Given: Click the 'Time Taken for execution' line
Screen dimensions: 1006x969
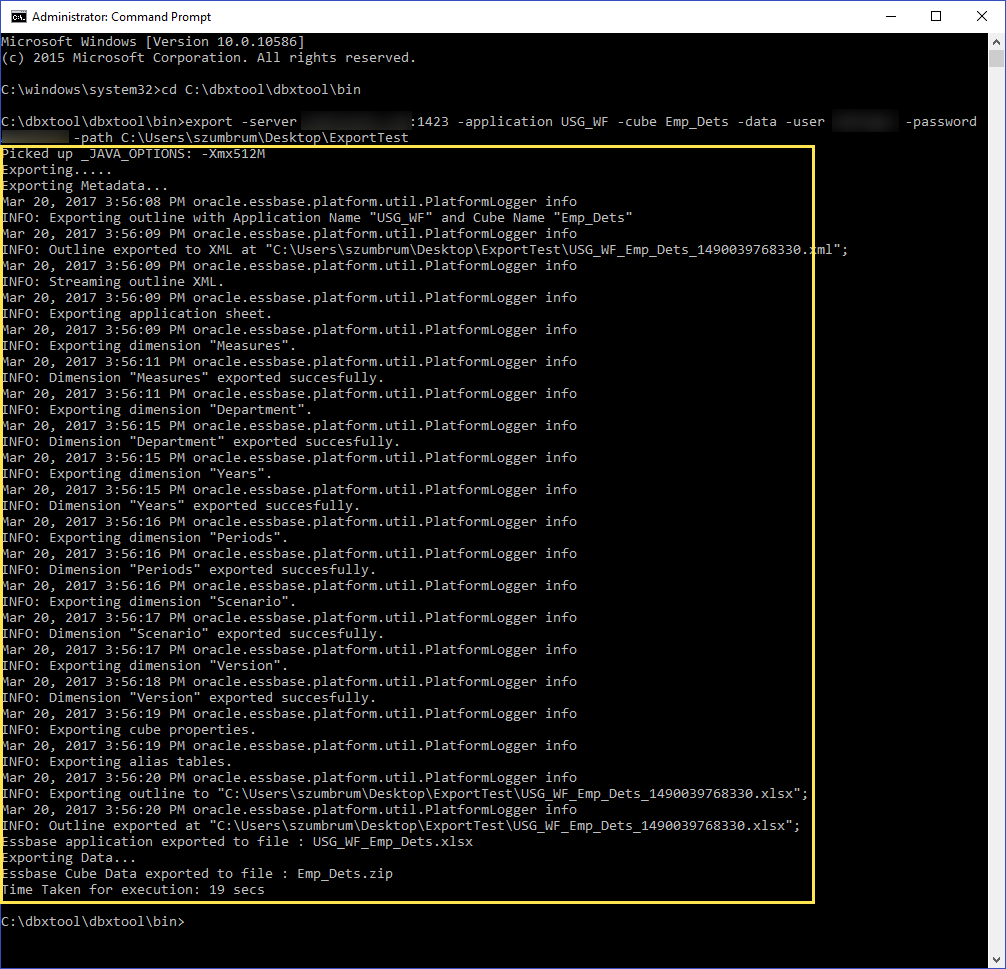Looking at the screenshot, I should point(133,889).
